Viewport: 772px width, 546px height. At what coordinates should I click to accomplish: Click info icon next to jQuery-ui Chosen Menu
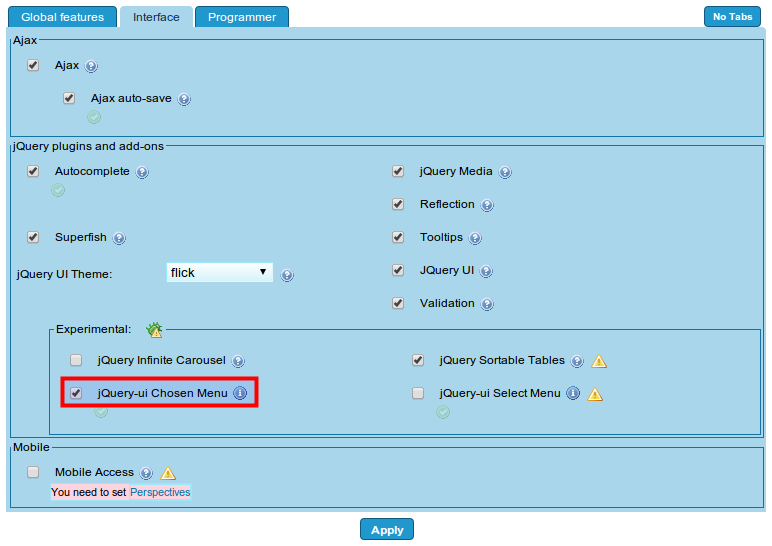pyautogui.click(x=240, y=394)
